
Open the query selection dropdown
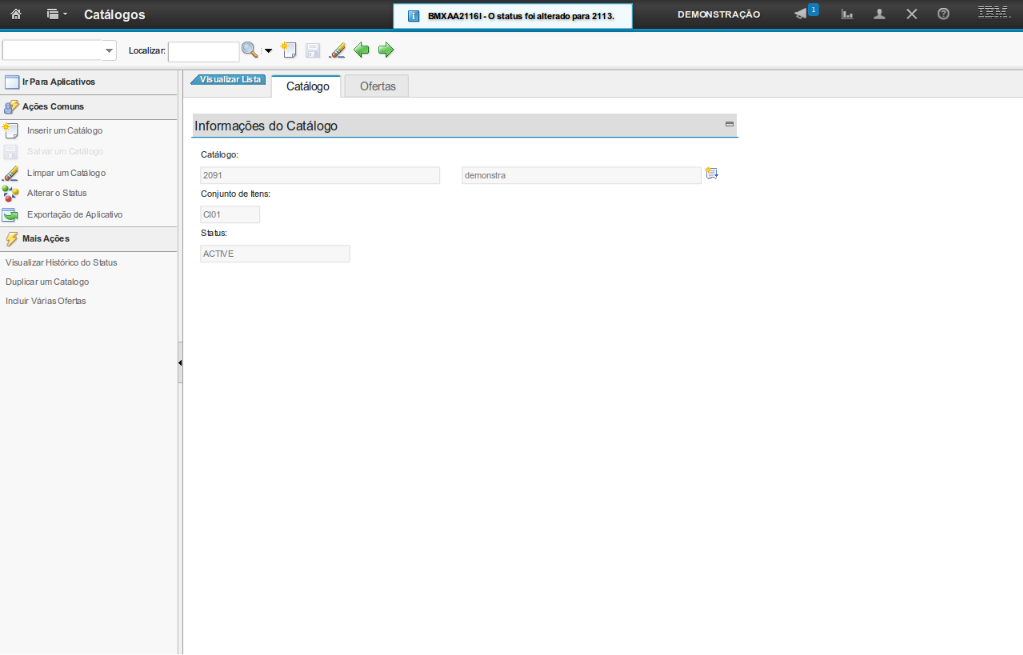coord(60,51)
